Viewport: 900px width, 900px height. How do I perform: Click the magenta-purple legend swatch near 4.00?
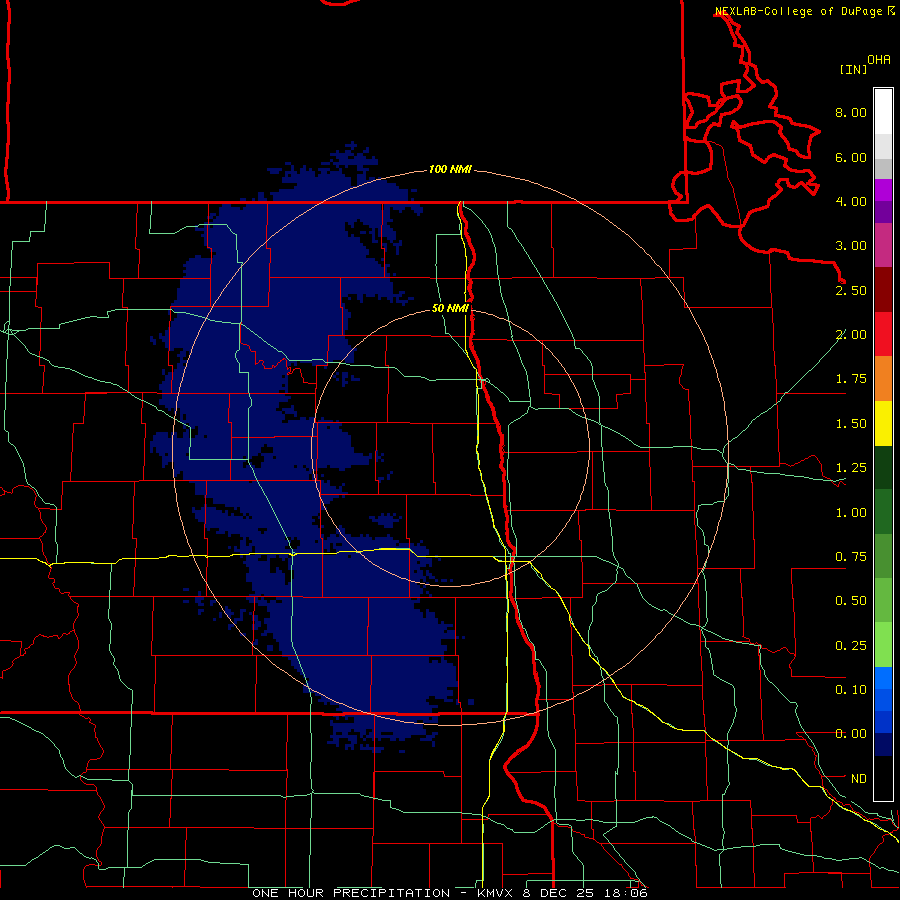pyautogui.click(x=883, y=190)
